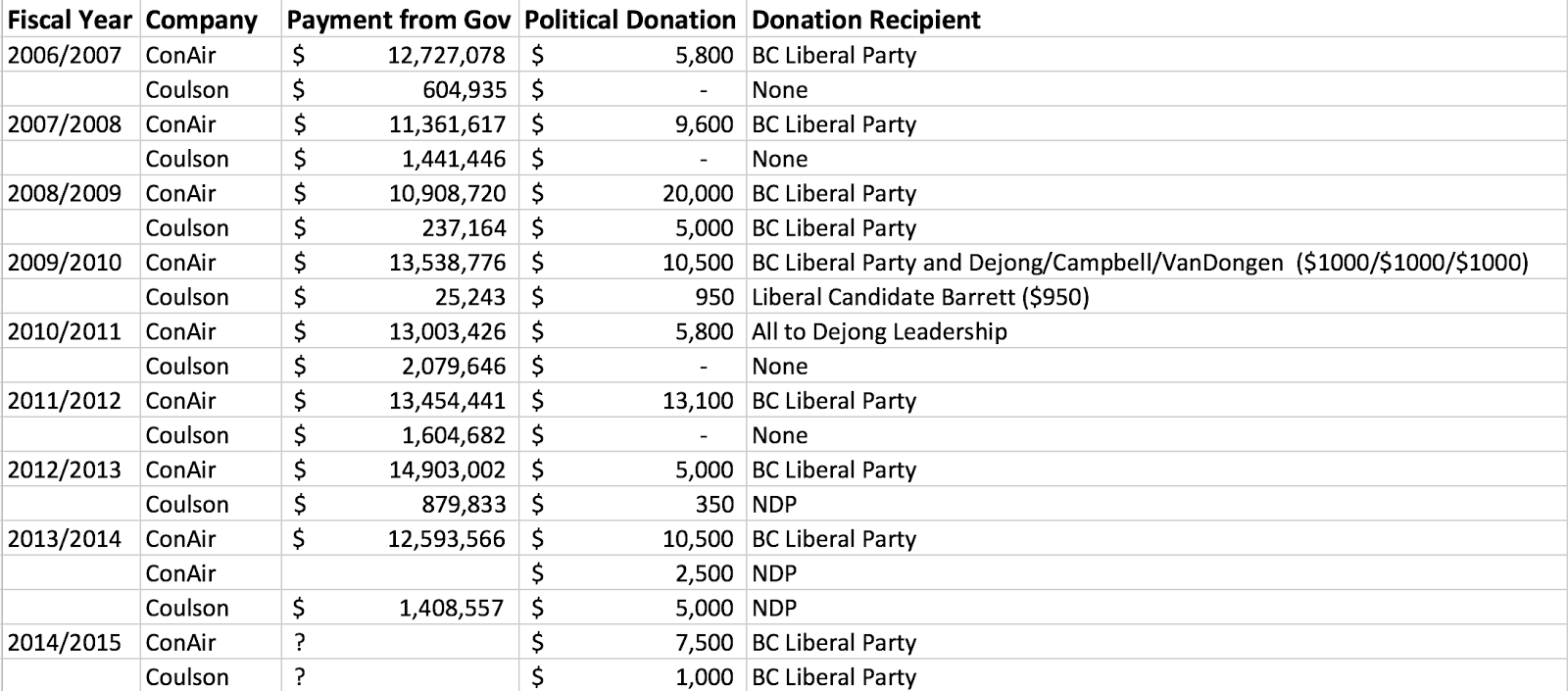This screenshot has width=1568, height=691.
Task: Select the 2006/2007 fiscal year cell
Action: pos(65,55)
